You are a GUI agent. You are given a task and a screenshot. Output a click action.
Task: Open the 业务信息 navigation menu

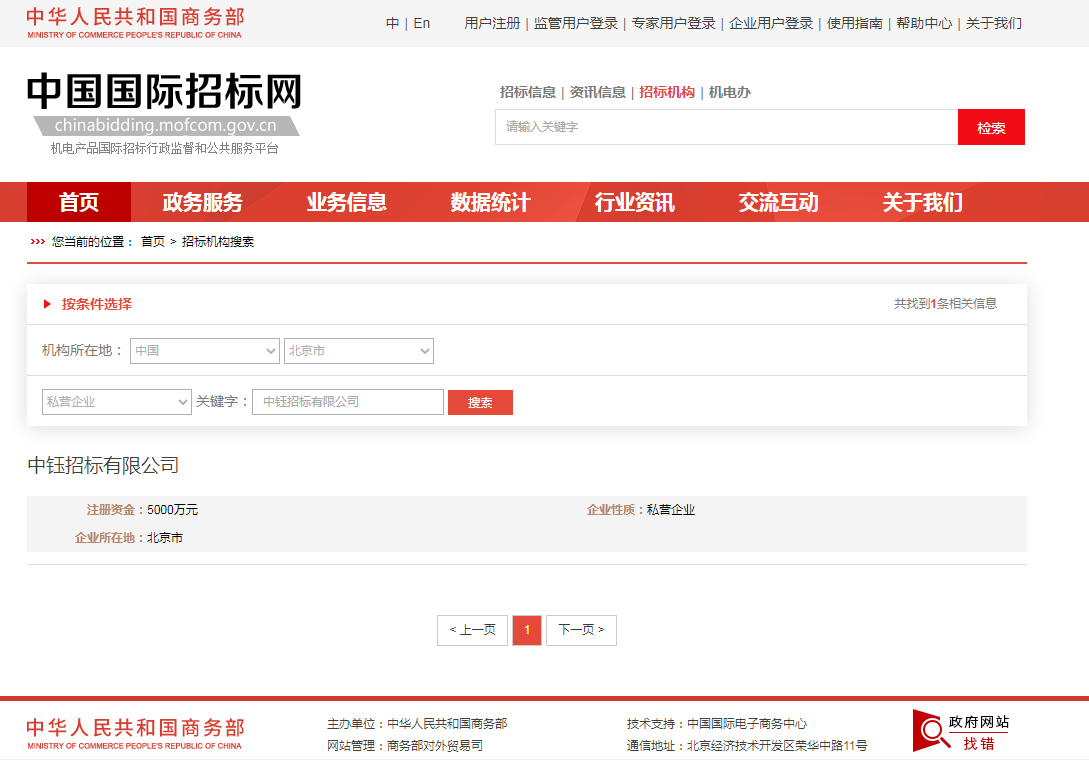click(347, 202)
